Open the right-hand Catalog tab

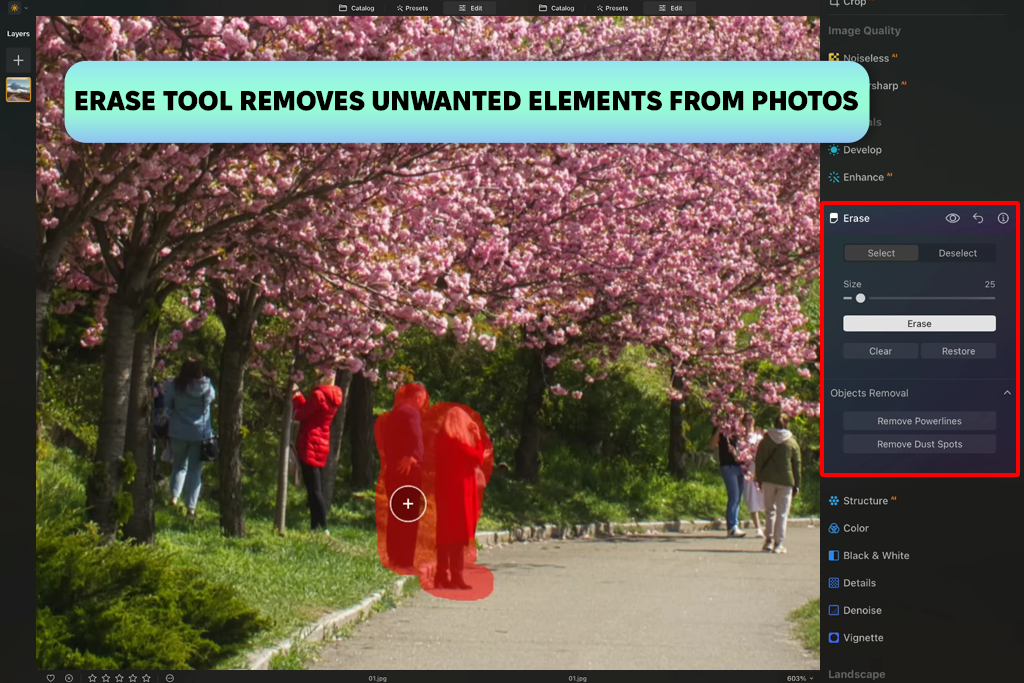tap(556, 8)
